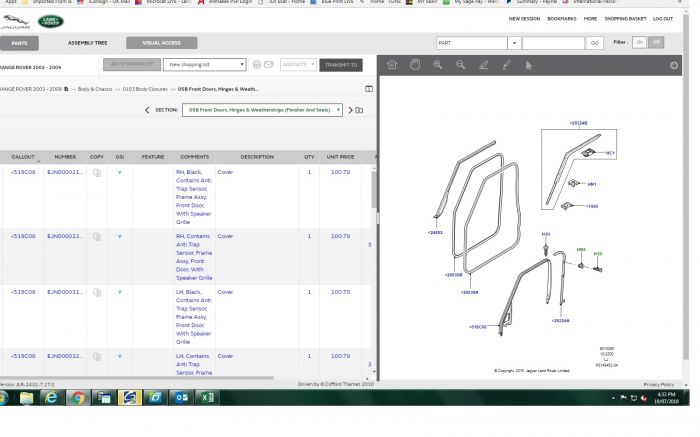Select part number EJN000021 link
This screenshot has height=437, width=700.
[x=65, y=172]
